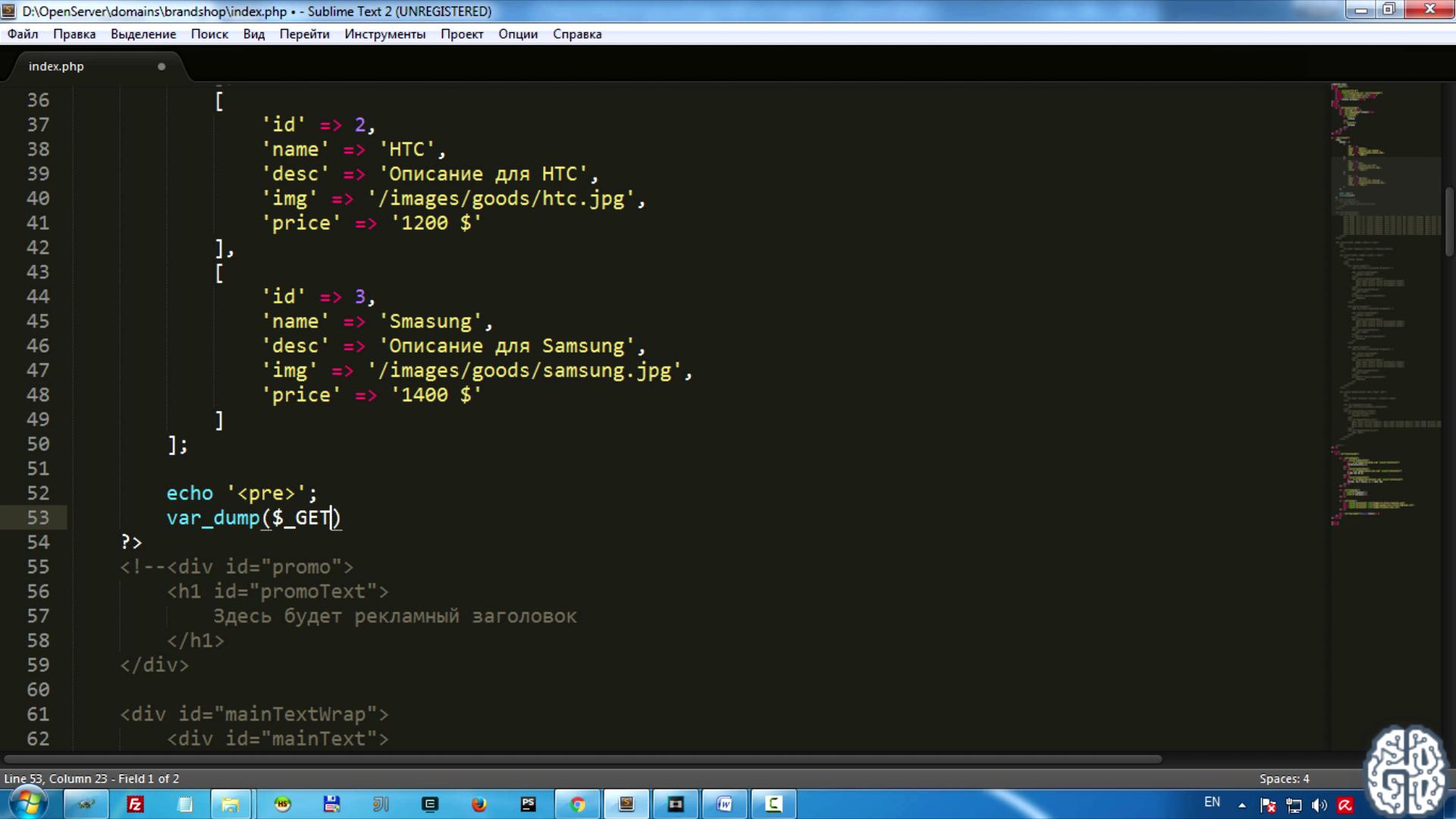The width and height of the screenshot is (1456, 819).
Task: Open FileZilla from the taskbar
Action: click(x=135, y=804)
